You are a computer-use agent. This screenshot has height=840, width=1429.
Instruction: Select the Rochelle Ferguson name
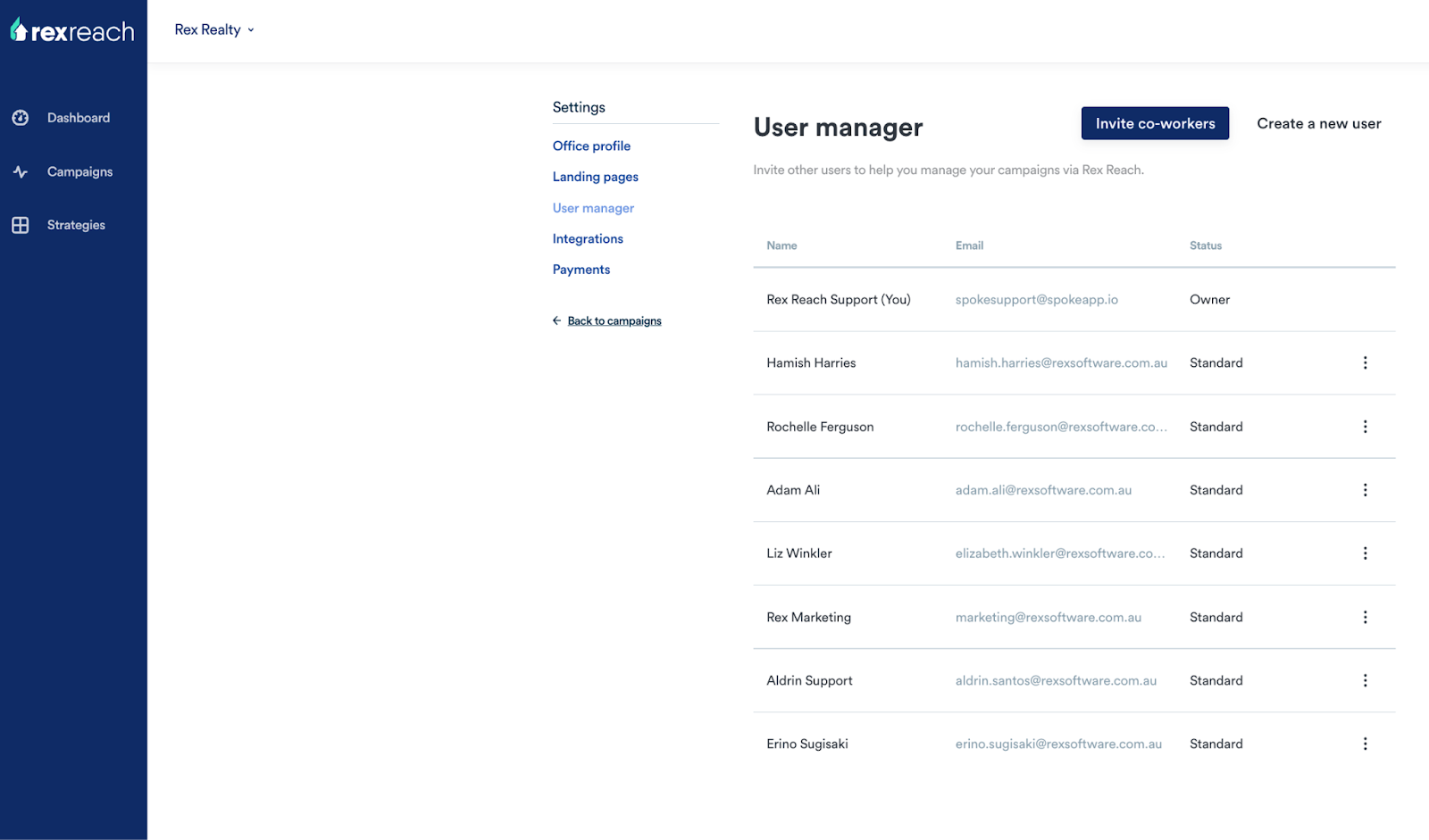820,427
